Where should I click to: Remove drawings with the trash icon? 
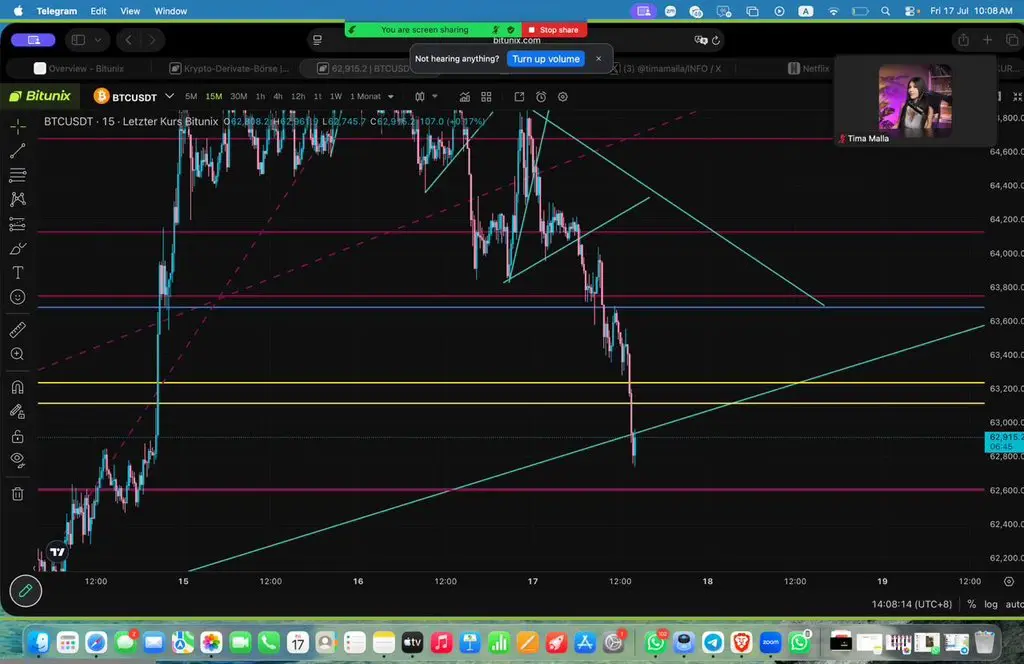pos(18,494)
